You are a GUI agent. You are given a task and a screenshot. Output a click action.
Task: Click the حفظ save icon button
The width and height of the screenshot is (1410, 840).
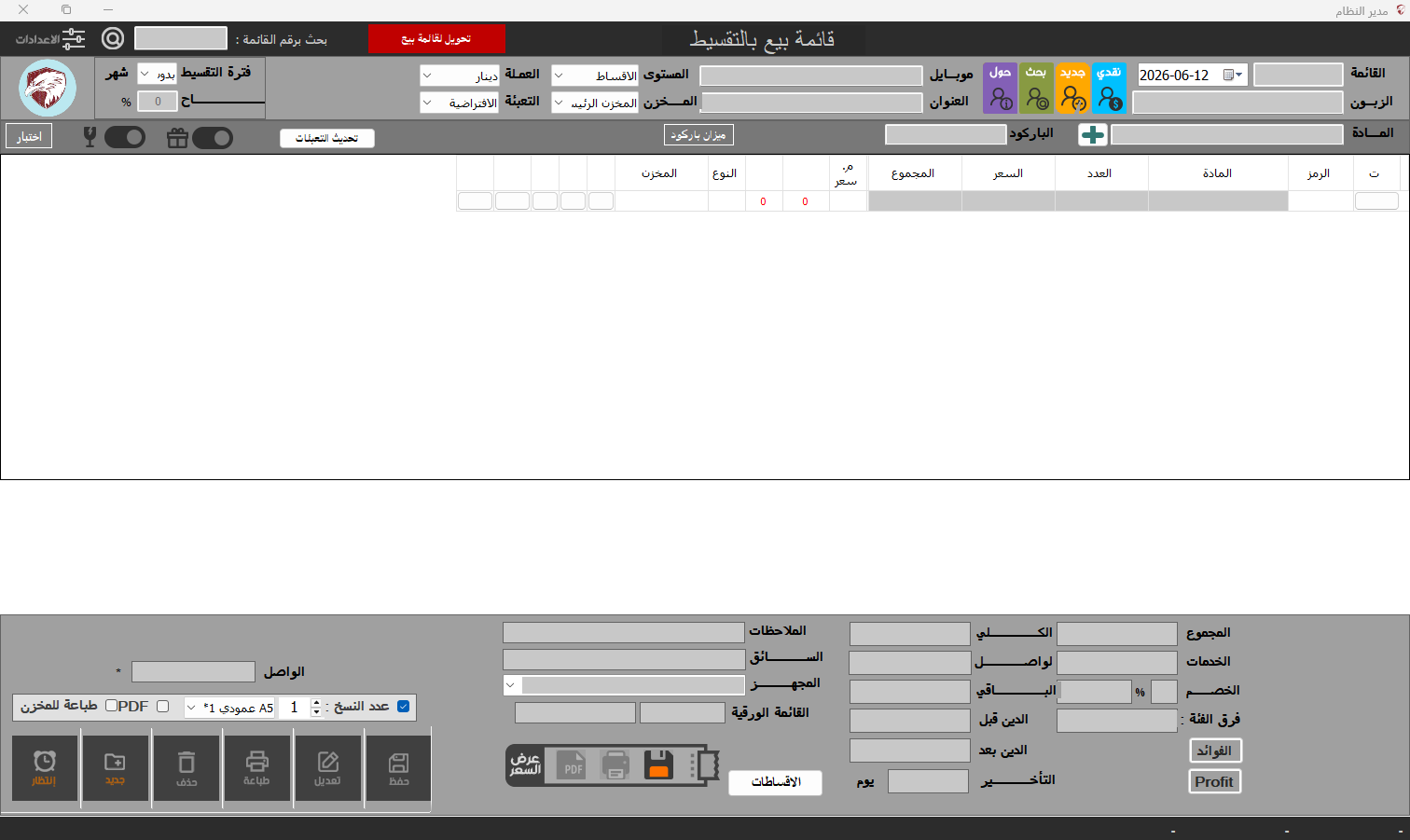click(399, 768)
